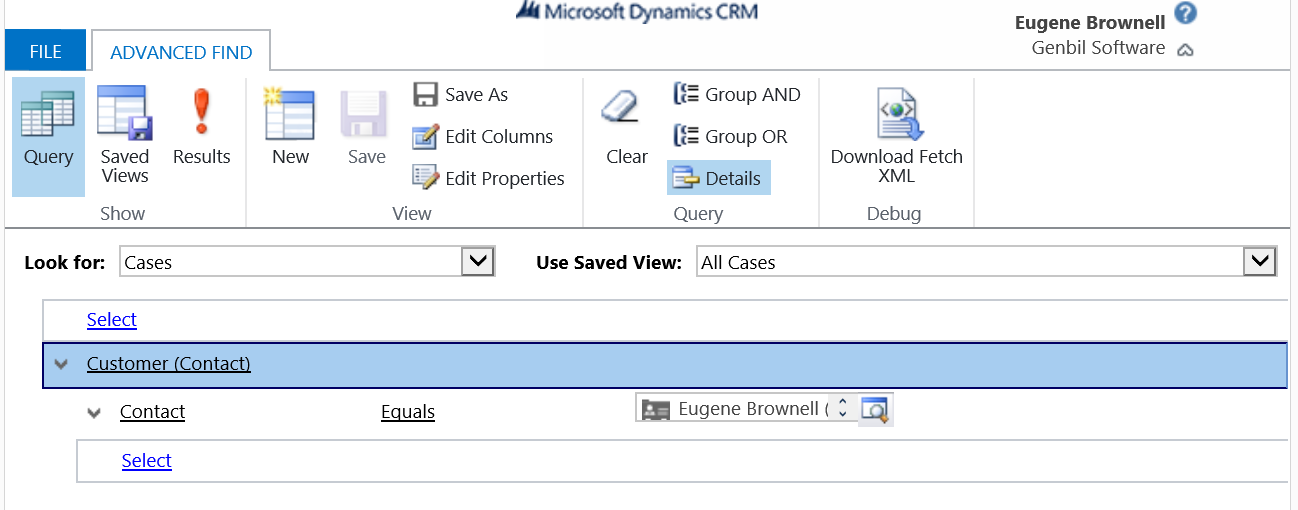Click the Query ribbon button
Image resolution: width=1298 pixels, height=510 pixels.
tap(48, 137)
